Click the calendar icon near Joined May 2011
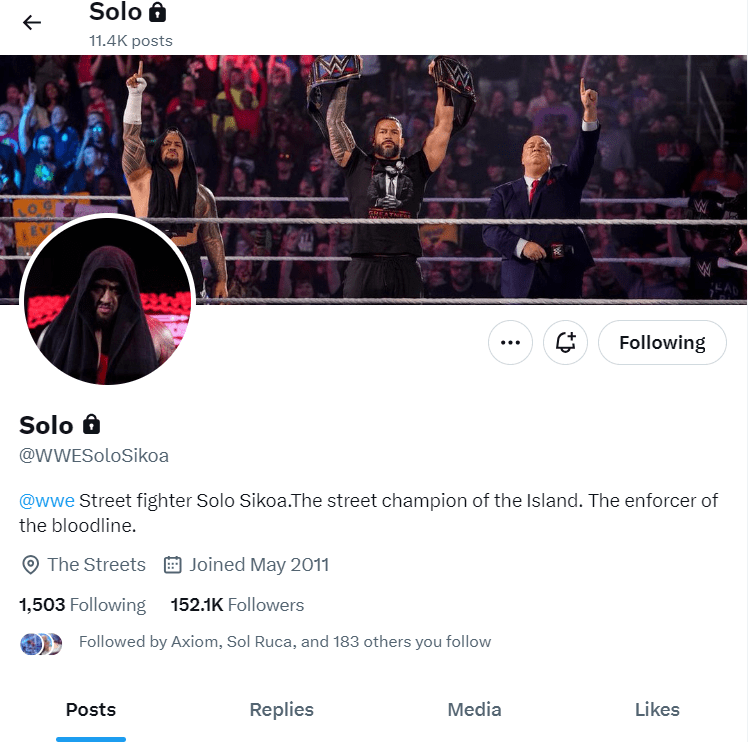 click(172, 565)
